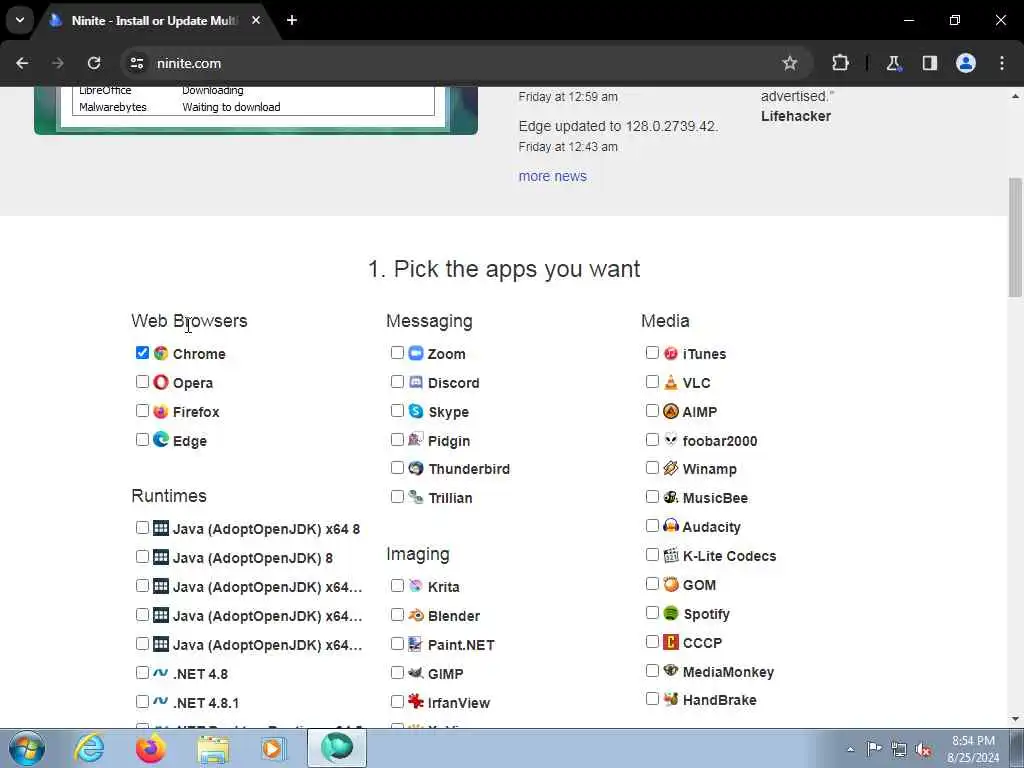The image size is (1024, 768).
Task: Click the IrfanView icon
Action: point(416,702)
